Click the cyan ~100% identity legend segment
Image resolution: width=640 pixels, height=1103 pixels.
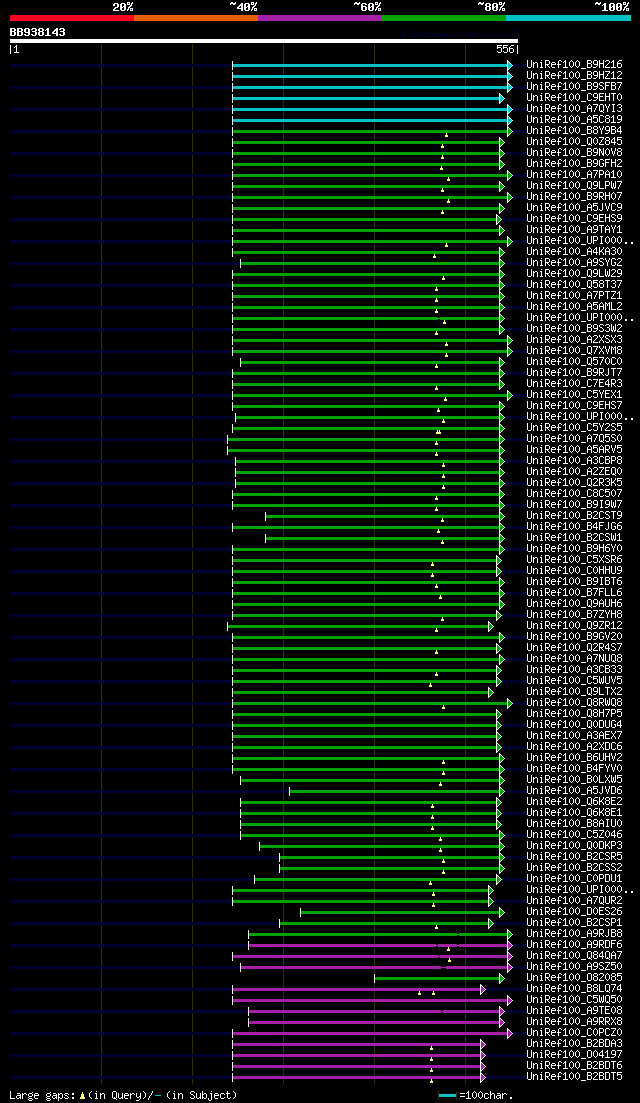tap(568, 18)
